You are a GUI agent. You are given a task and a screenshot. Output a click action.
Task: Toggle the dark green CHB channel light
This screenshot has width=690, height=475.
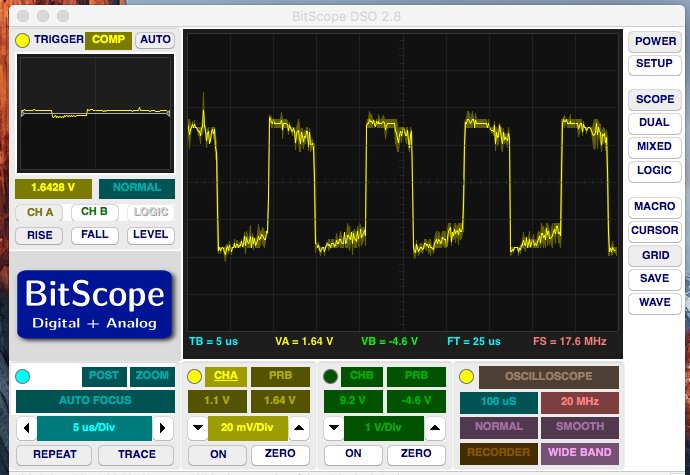(330, 376)
